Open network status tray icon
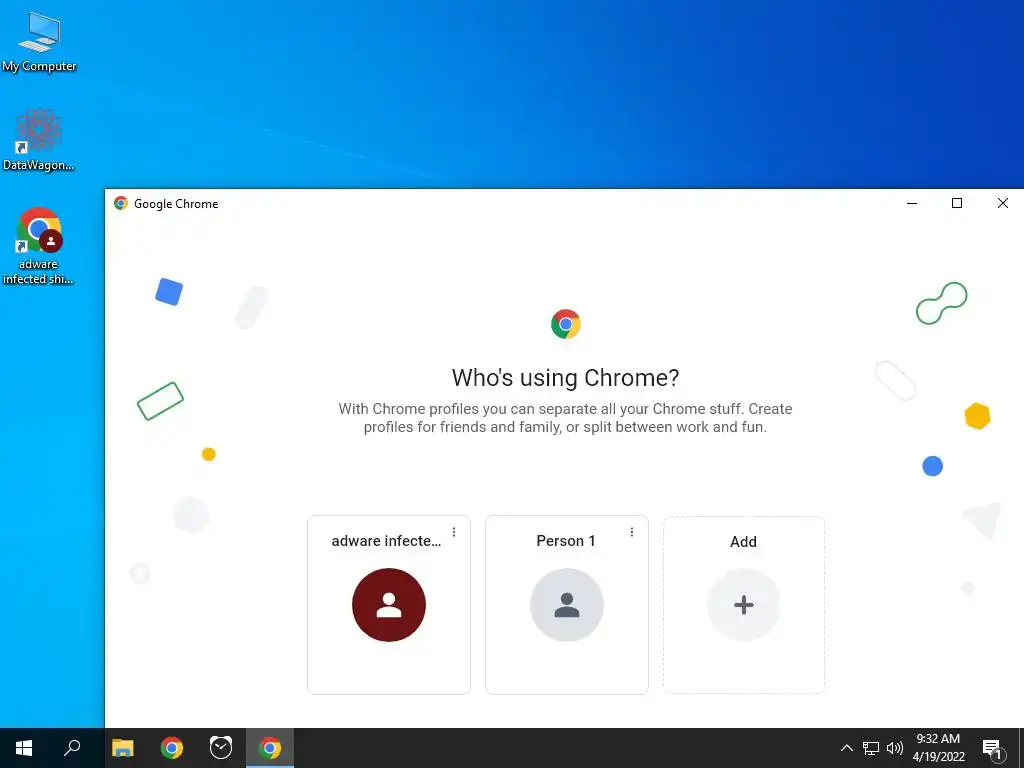Image resolution: width=1024 pixels, height=768 pixels. 871,748
